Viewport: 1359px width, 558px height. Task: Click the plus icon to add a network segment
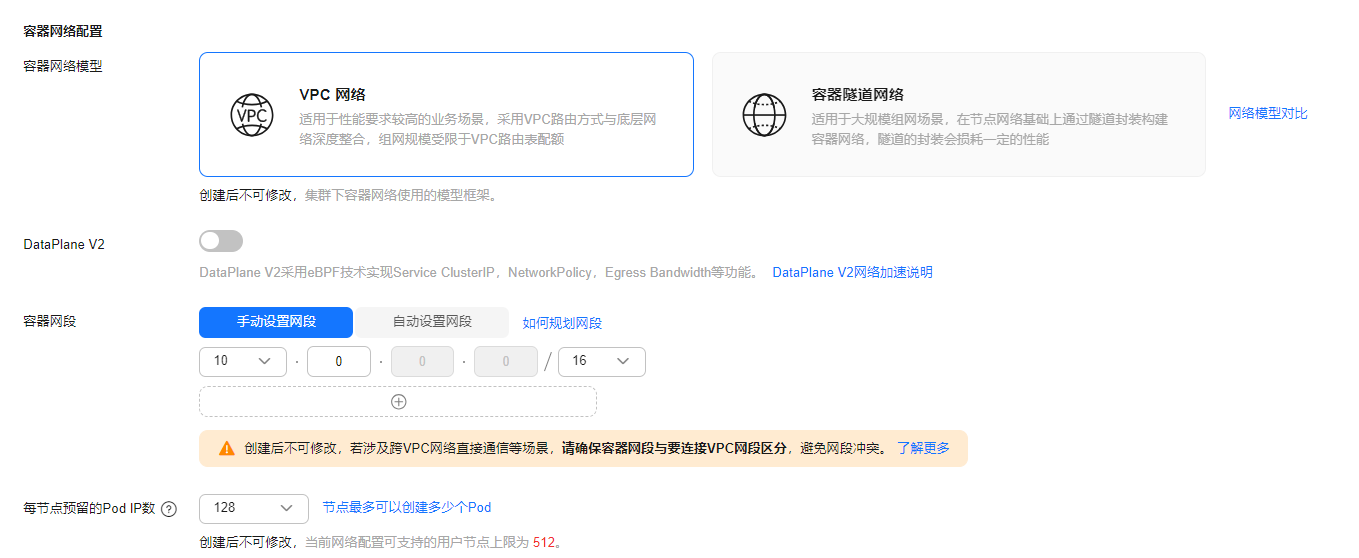click(398, 401)
